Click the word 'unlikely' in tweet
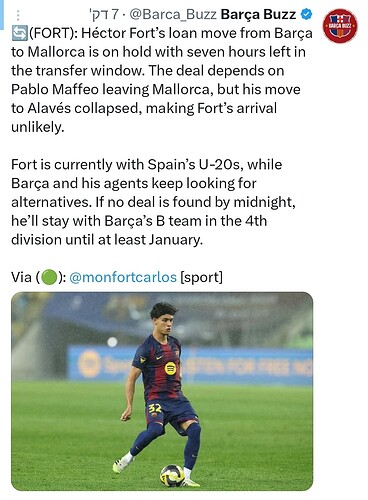368x500 pixels. [x=37, y=127]
